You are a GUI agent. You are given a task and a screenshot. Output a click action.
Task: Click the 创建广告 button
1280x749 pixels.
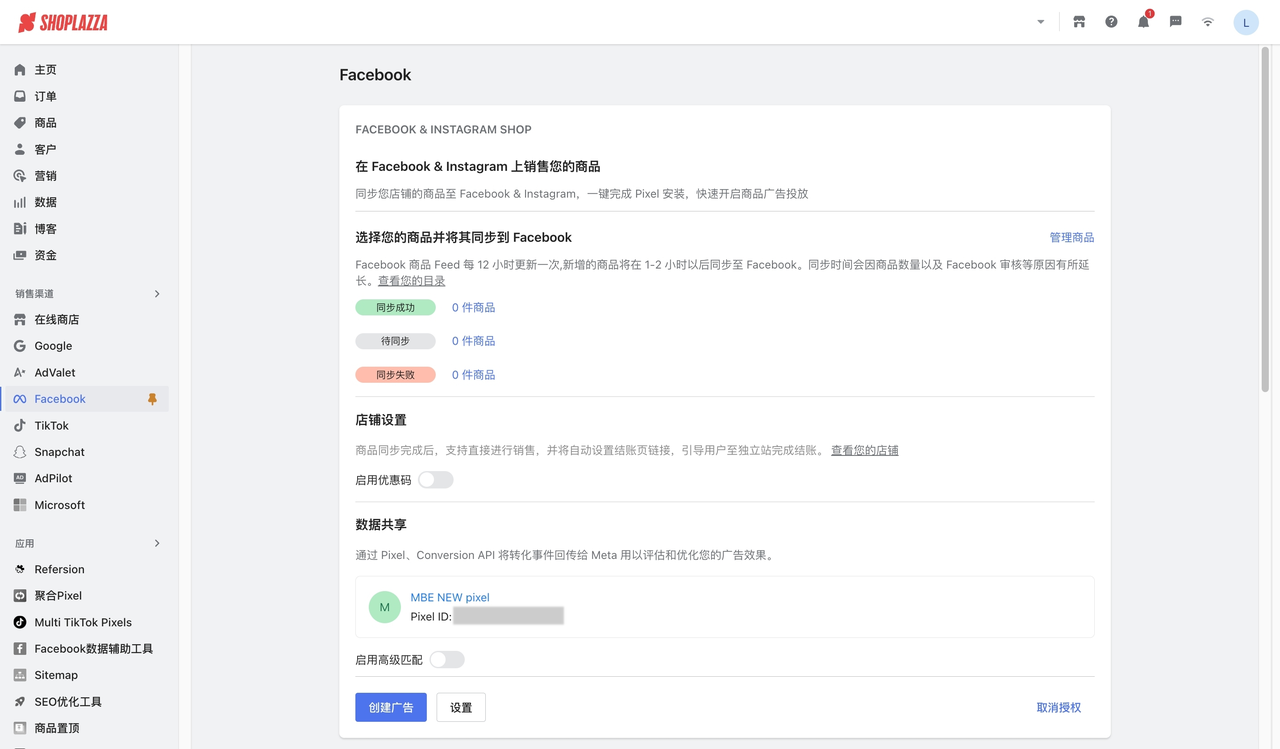coord(390,707)
